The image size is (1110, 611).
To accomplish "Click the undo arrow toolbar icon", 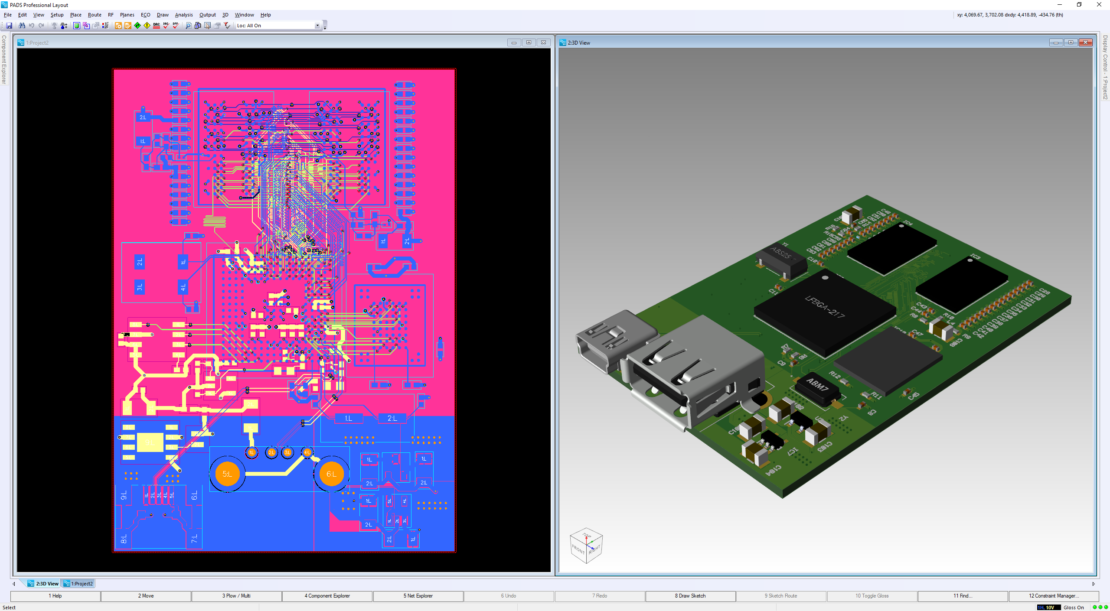I will point(31,25).
